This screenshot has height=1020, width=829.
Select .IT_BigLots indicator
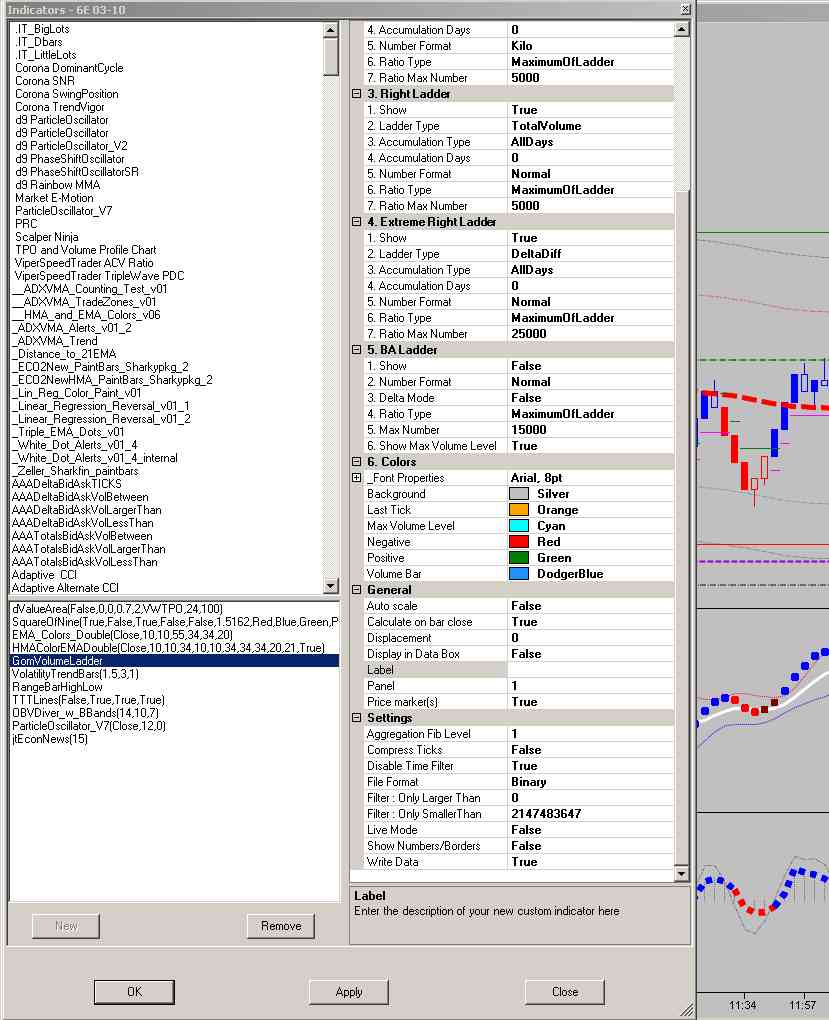pos(42,29)
